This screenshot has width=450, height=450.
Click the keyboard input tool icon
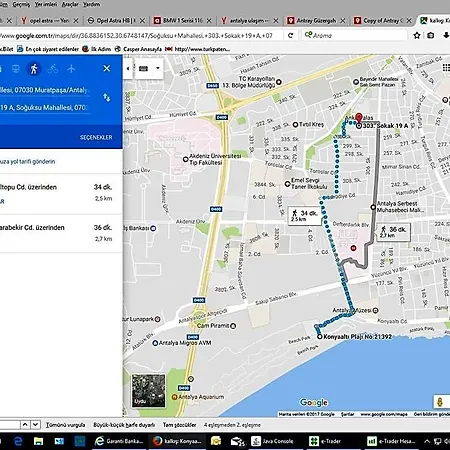143,68
